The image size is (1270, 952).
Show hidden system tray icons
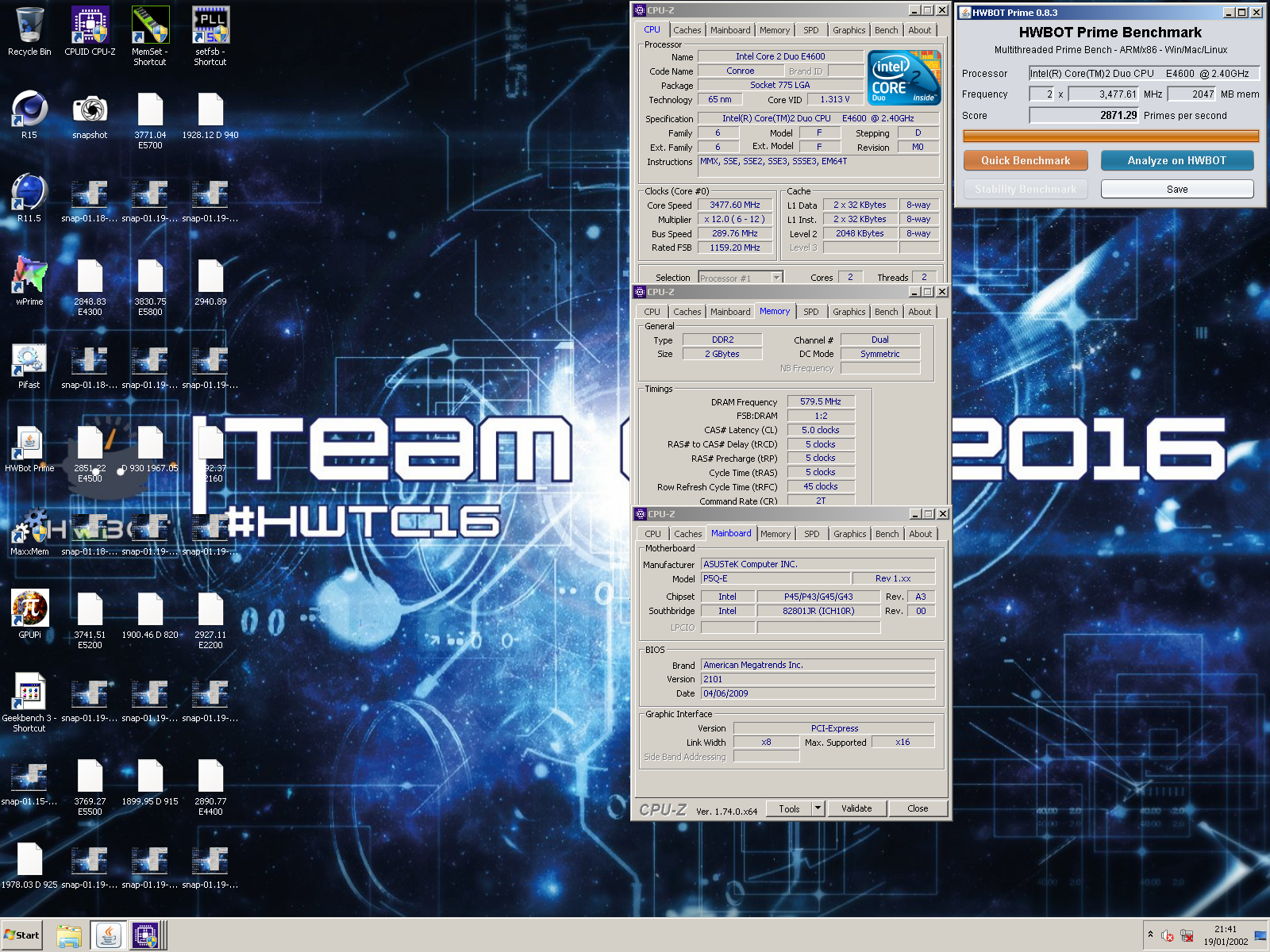coord(1150,935)
